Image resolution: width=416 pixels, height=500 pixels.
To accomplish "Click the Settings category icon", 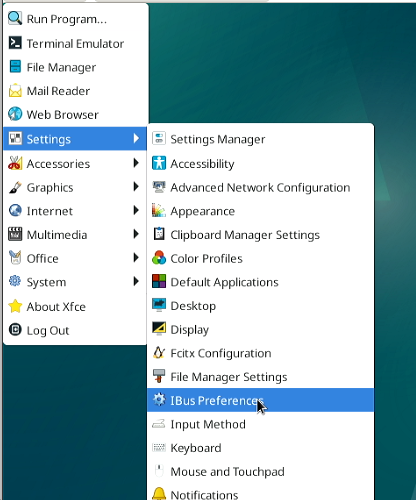I will click(15, 138).
